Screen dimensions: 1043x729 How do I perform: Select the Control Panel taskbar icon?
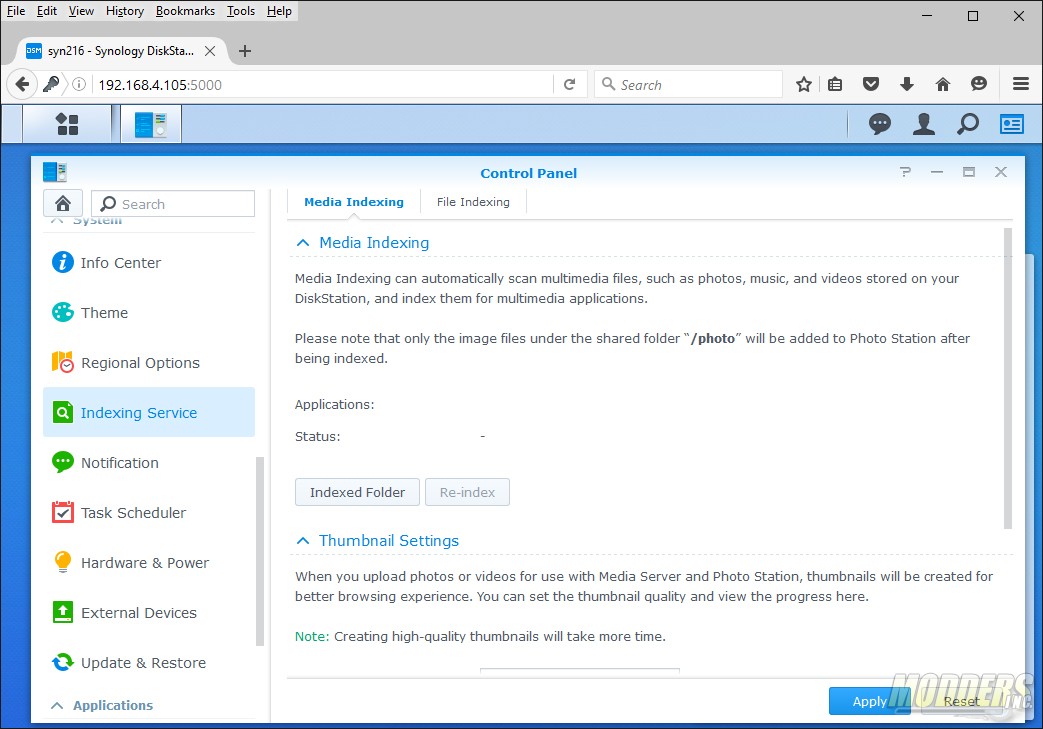coord(151,124)
